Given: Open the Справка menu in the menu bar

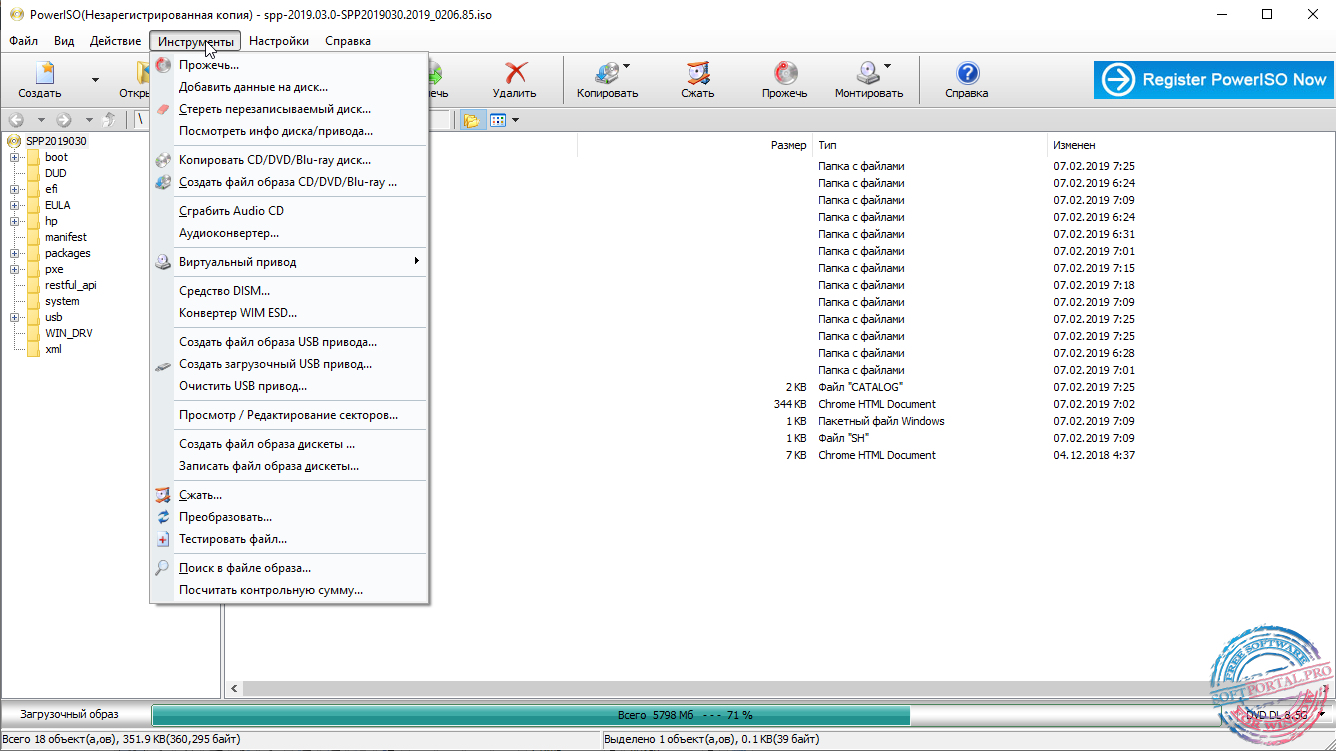Looking at the screenshot, I should click(x=348, y=41).
